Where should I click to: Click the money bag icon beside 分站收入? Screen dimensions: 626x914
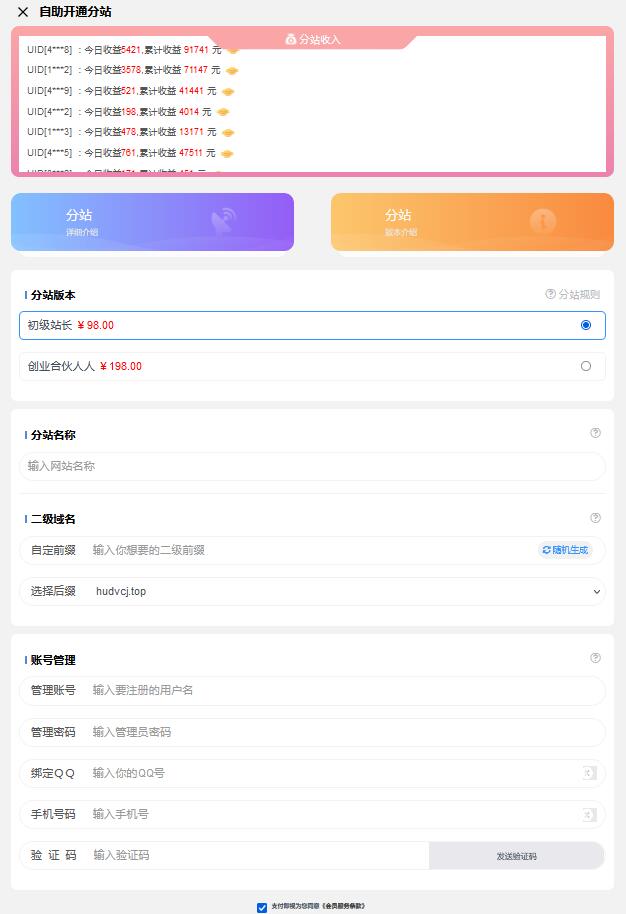coord(290,39)
